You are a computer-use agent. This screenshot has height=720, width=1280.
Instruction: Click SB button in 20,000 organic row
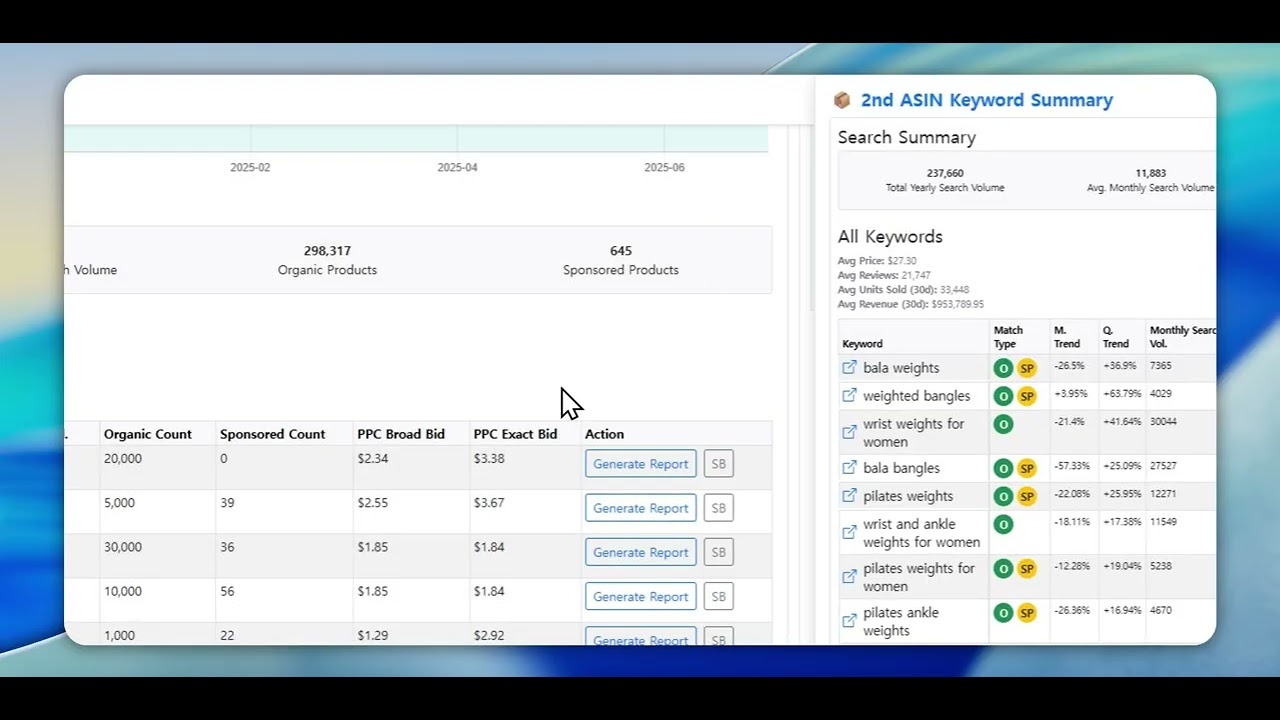click(x=719, y=464)
